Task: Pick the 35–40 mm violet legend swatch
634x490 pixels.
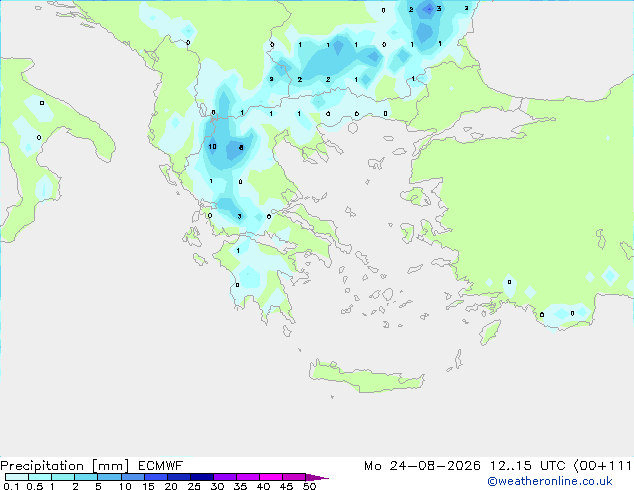Action: point(248,477)
